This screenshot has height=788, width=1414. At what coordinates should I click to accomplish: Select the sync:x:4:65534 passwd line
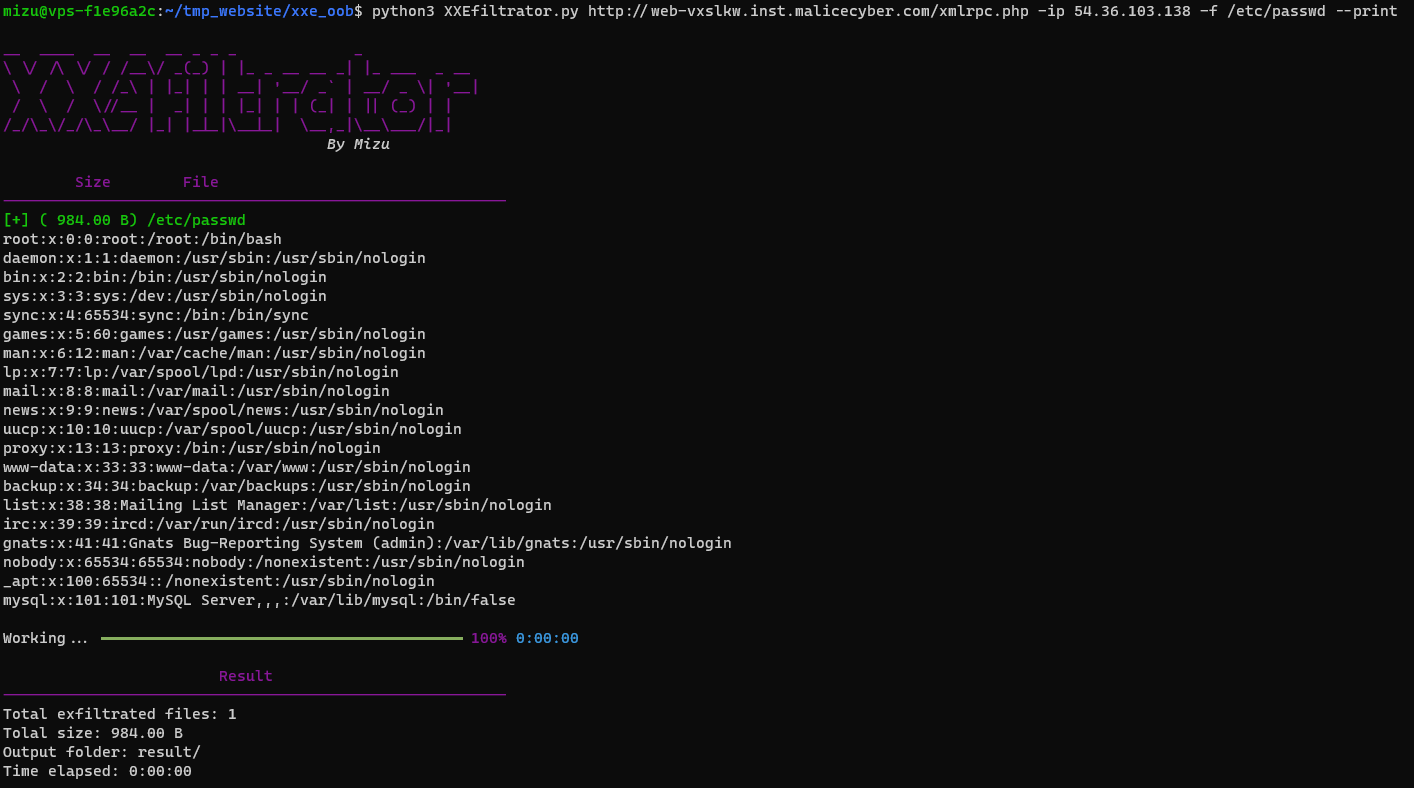point(156,315)
